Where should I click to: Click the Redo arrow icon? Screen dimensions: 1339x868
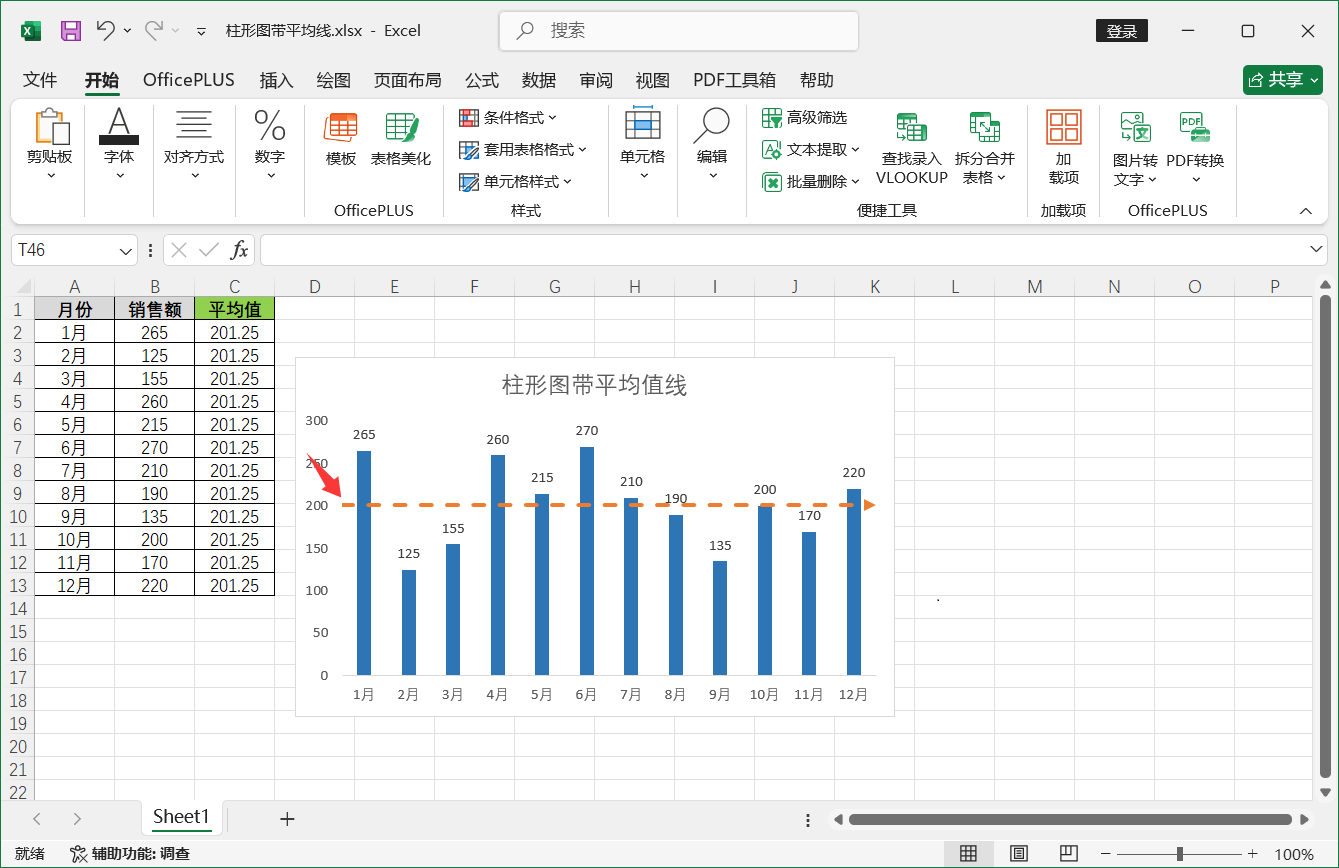154,30
